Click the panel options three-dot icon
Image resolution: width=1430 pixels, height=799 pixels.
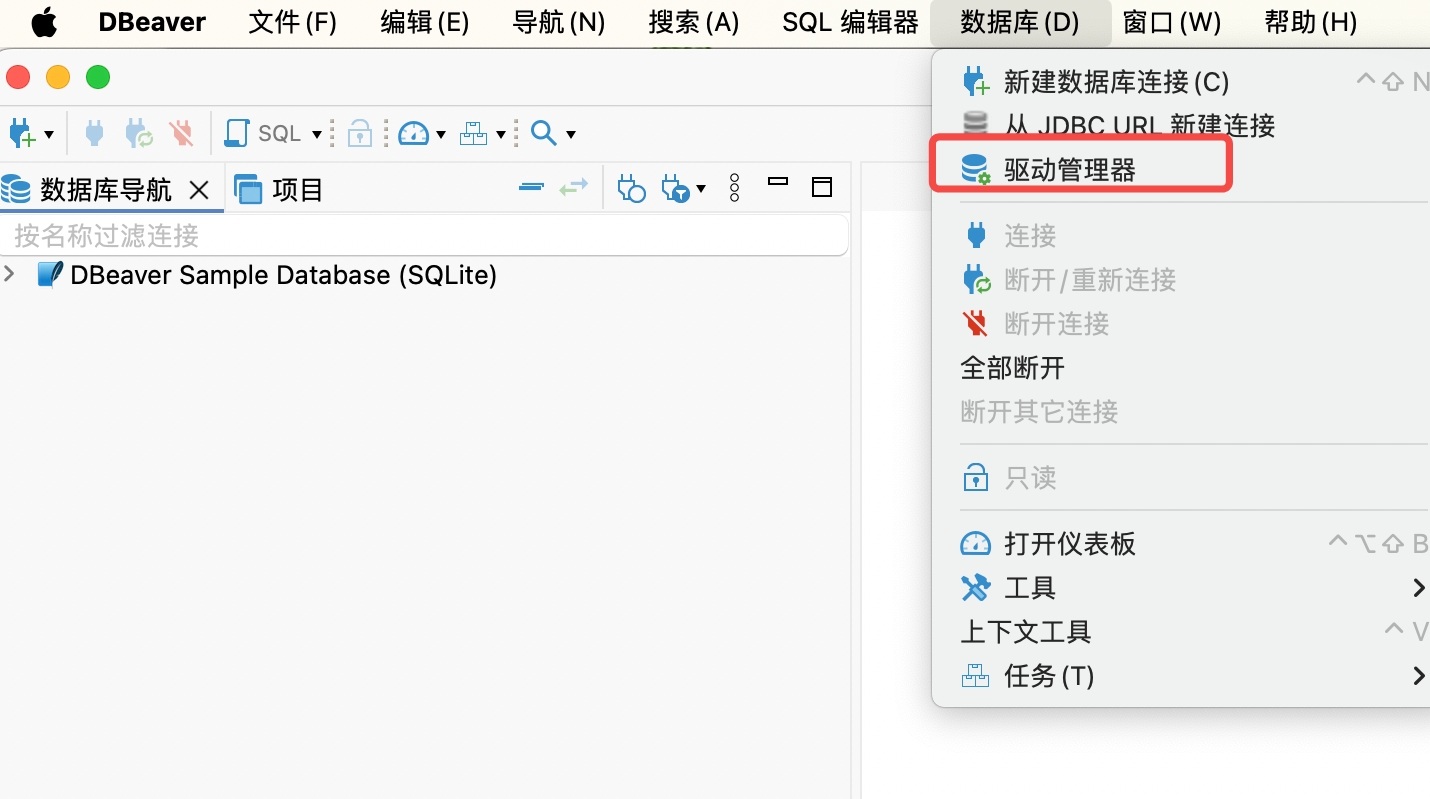point(733,188)
